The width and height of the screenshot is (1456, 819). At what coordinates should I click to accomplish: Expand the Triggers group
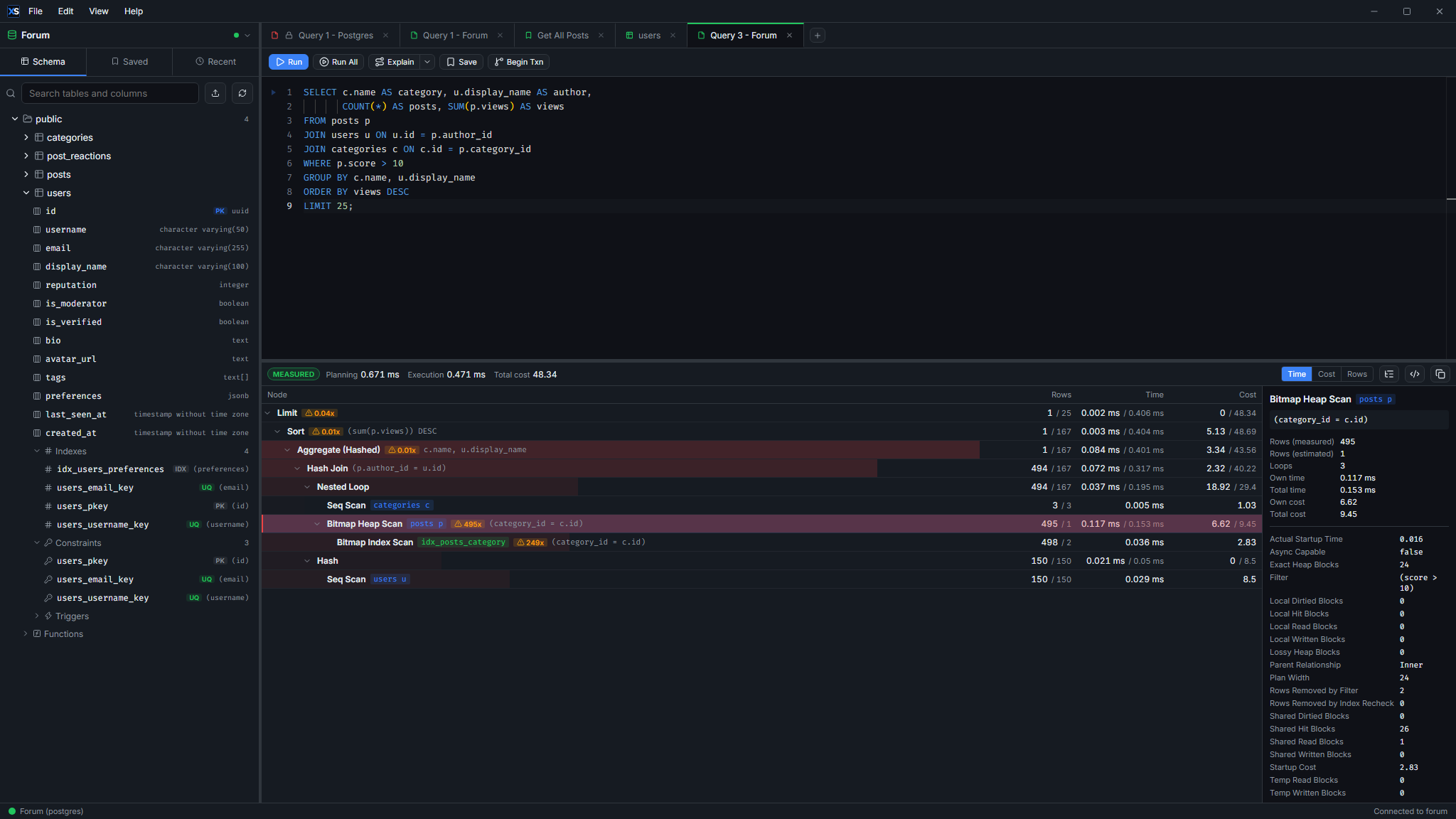click(37, 616)
